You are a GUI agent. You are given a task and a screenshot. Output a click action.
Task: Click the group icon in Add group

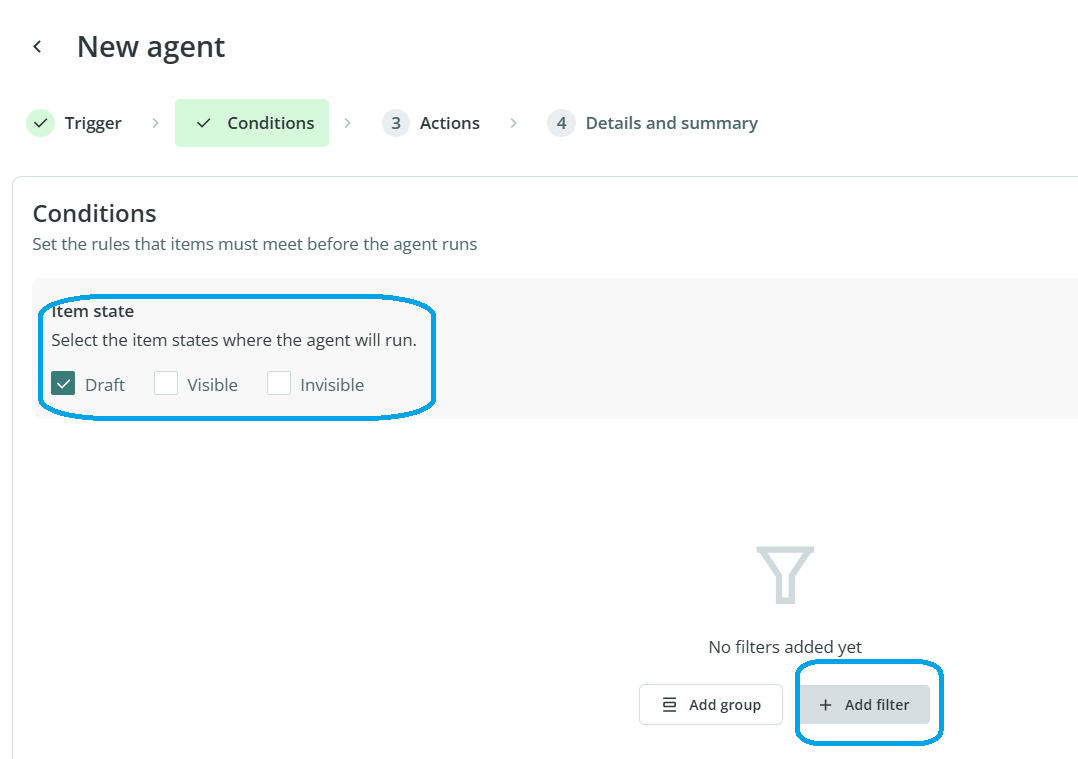click(670, 705)
